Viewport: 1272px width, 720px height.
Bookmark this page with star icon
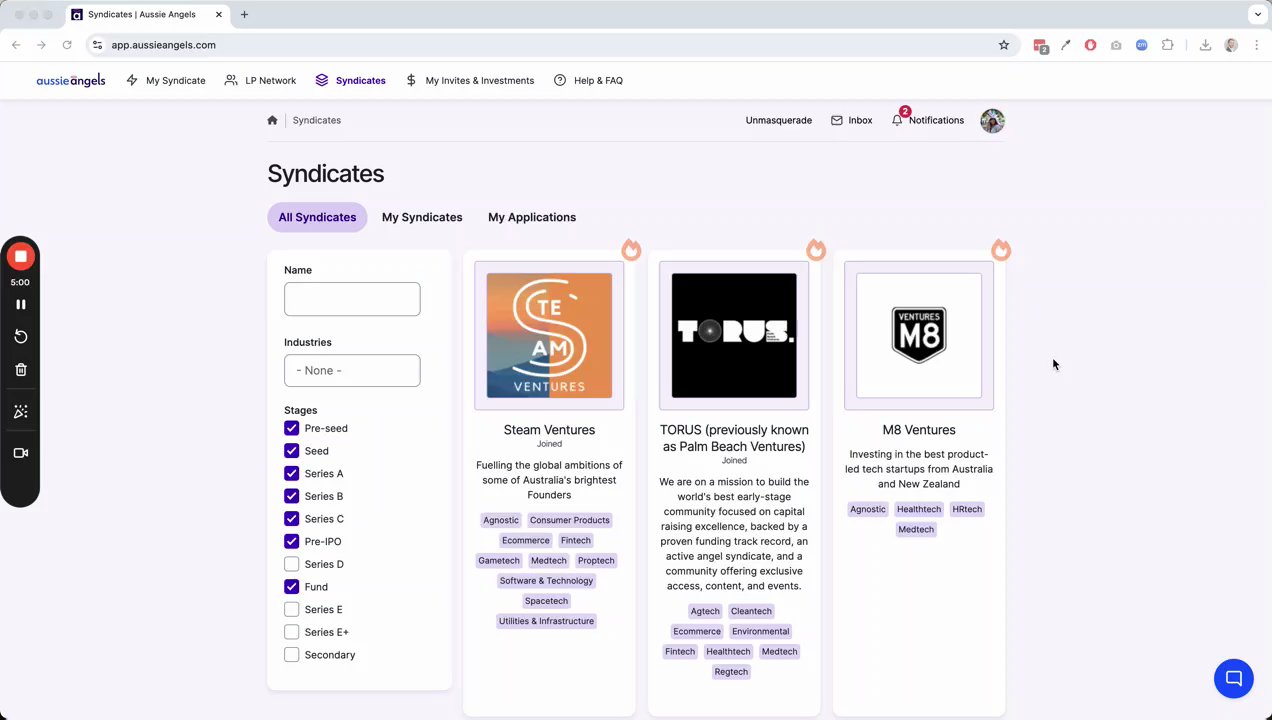(1004, 45)
